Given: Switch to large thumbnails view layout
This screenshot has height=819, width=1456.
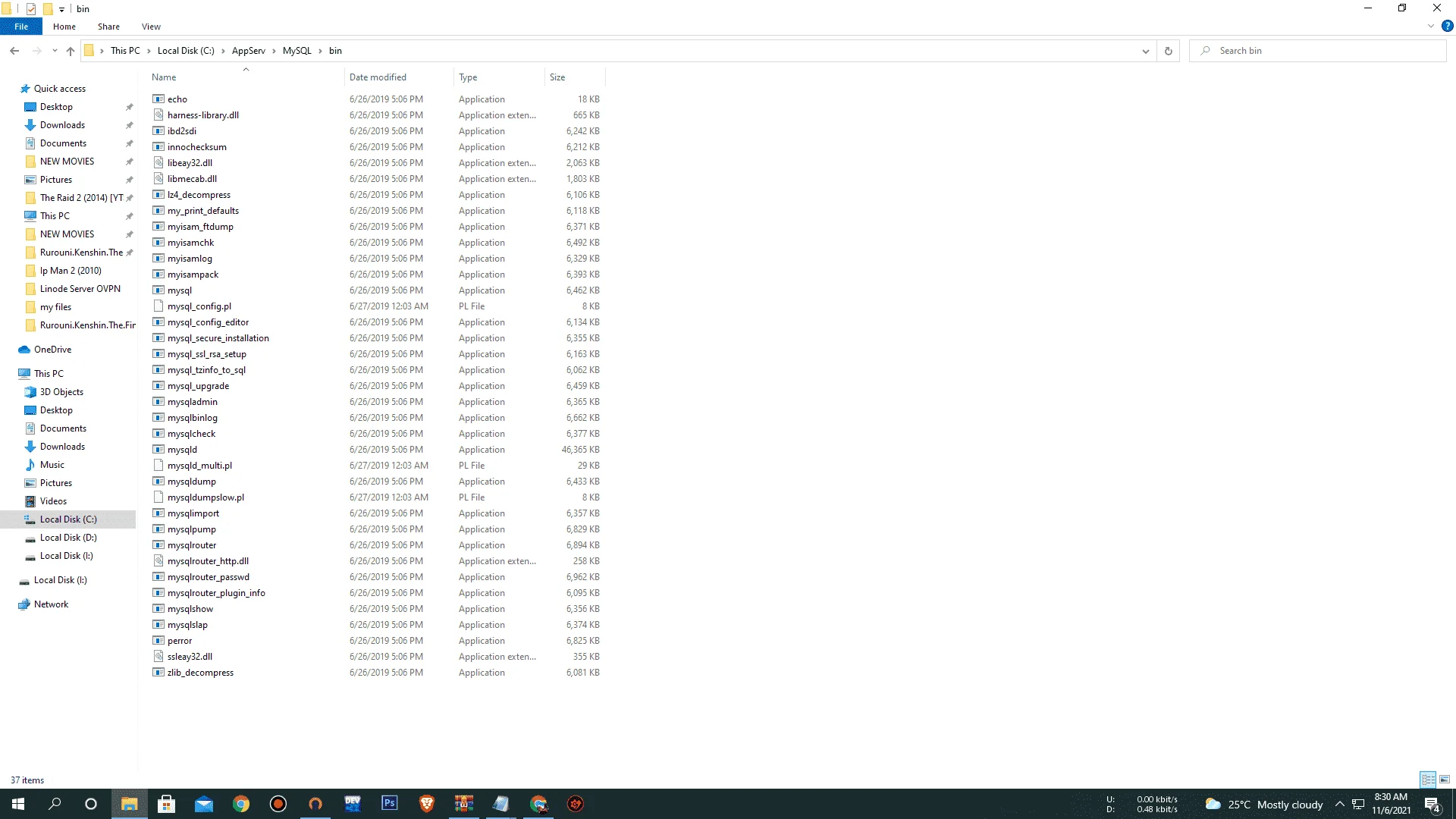Looking at the screenshot, I should tap(1445, 780).
